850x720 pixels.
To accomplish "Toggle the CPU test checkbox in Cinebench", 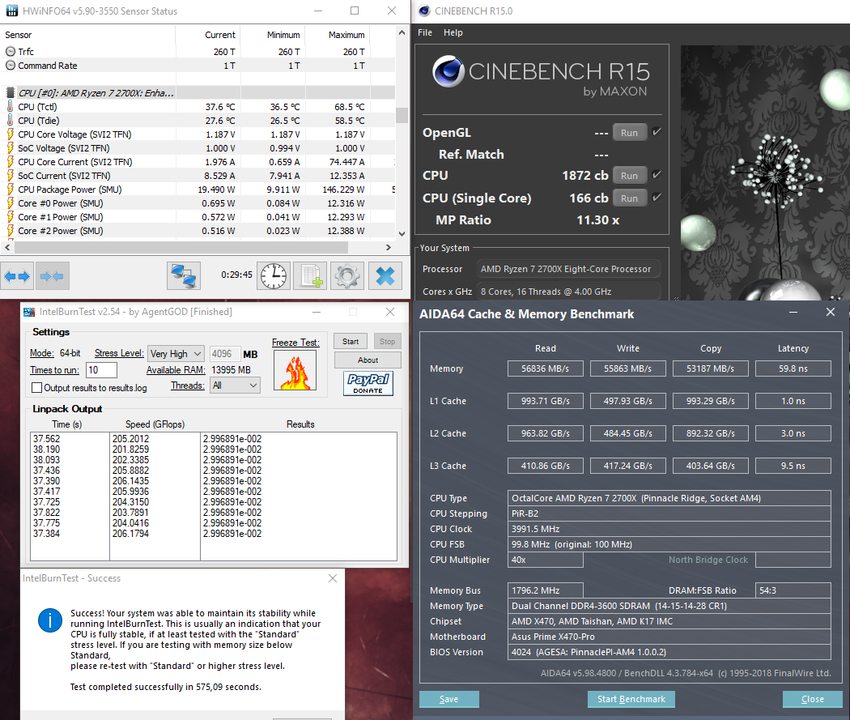I will (656, 175).
